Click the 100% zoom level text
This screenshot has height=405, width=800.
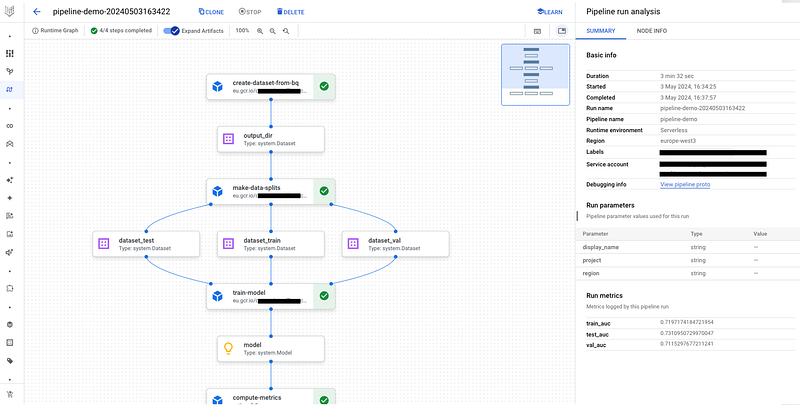point(242,31)
